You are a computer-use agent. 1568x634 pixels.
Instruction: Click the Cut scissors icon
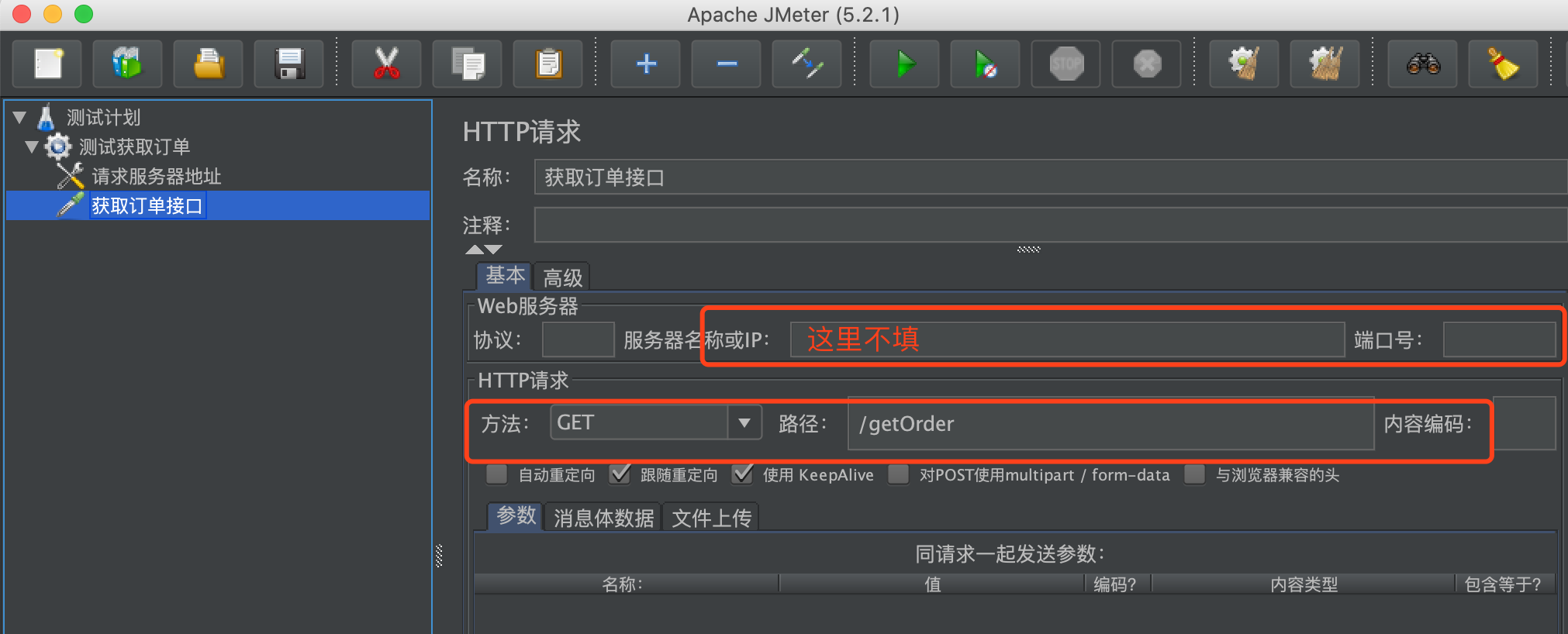[x=386, y=64]
